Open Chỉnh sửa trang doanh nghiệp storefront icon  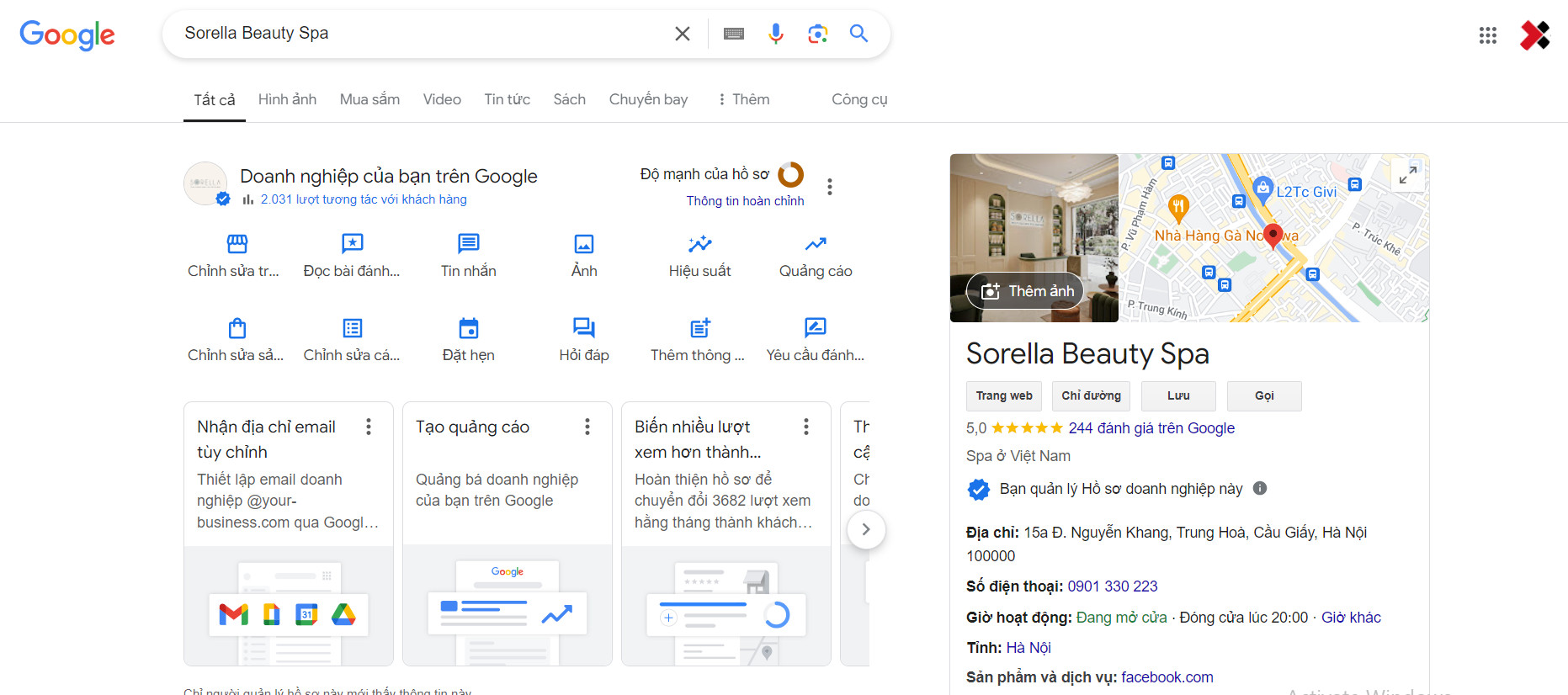(237, 244)
